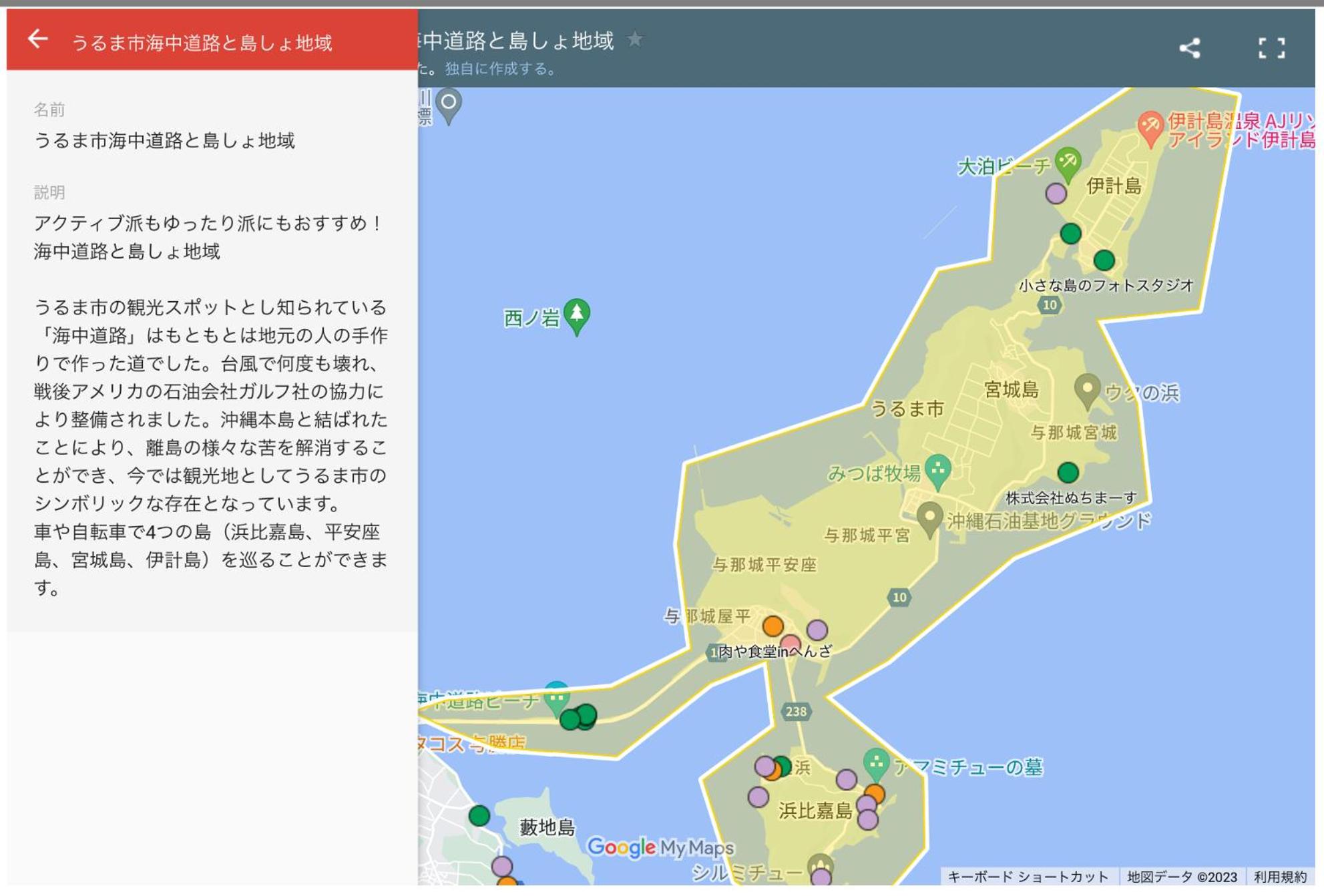The height and width of the screenshot is (896, 1324).
Task: Select the 海中道路ビーチ teal pin
Action: point(556,698)
